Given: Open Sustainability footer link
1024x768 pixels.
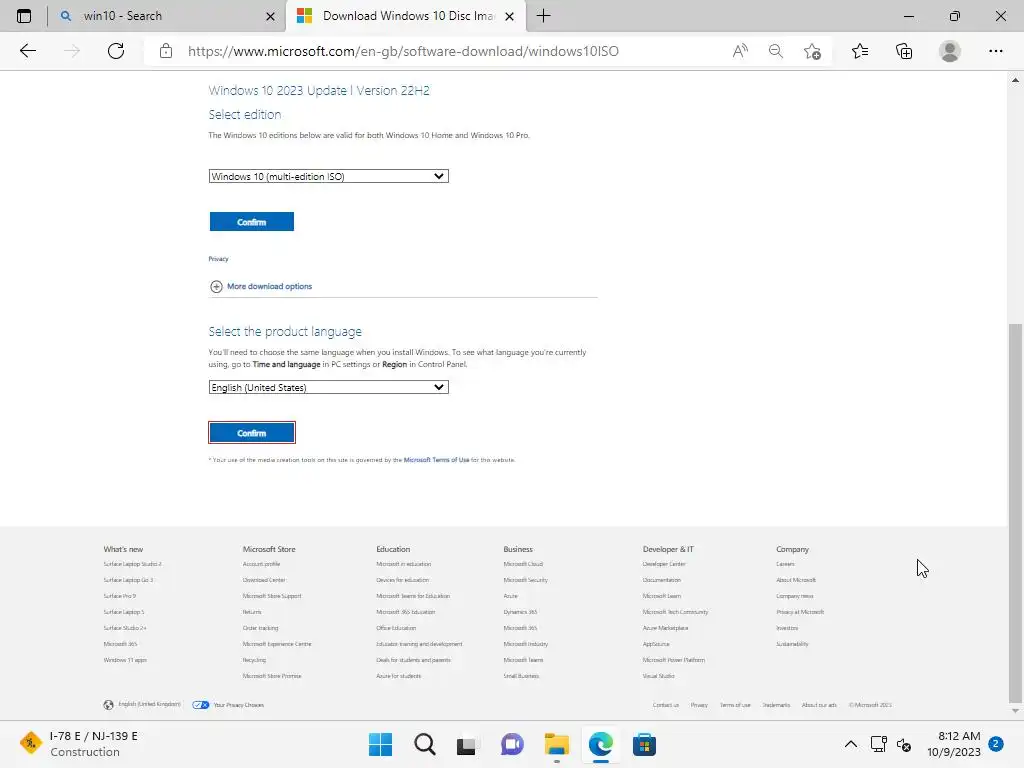Looking at the screenshot, I should tap(792, 644).
